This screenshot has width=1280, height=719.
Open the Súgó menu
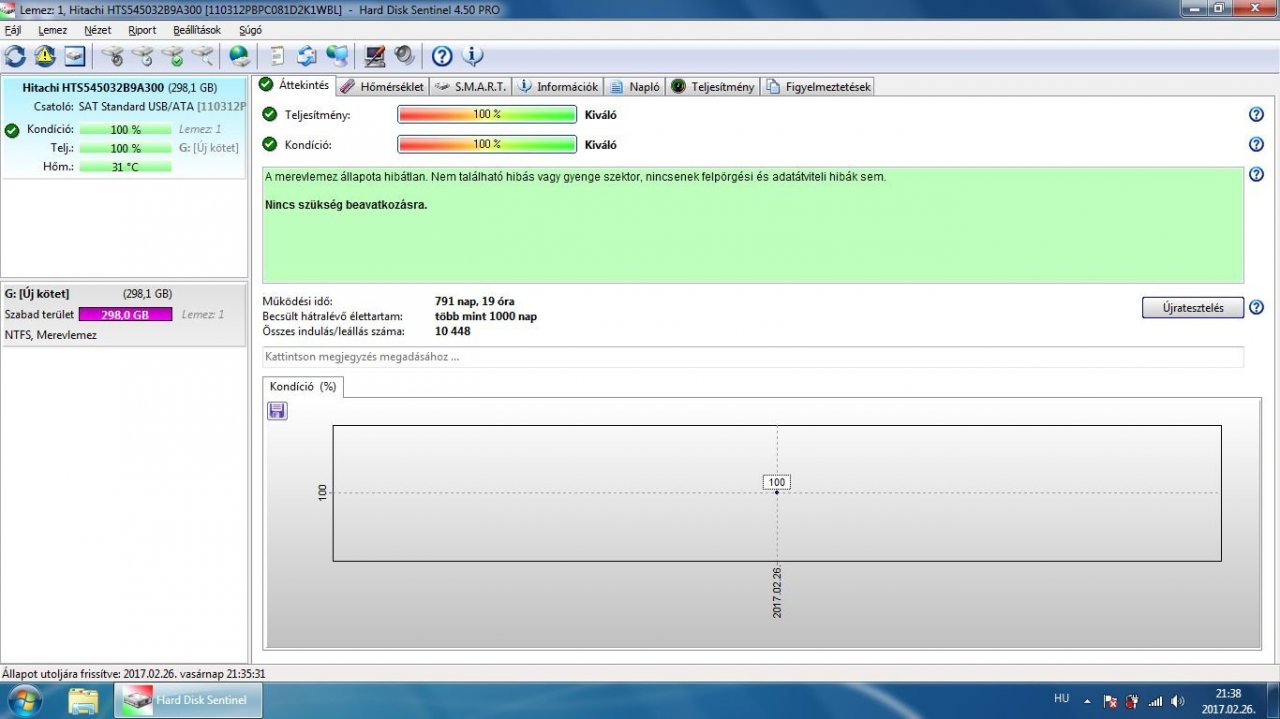tap(251, 30)
